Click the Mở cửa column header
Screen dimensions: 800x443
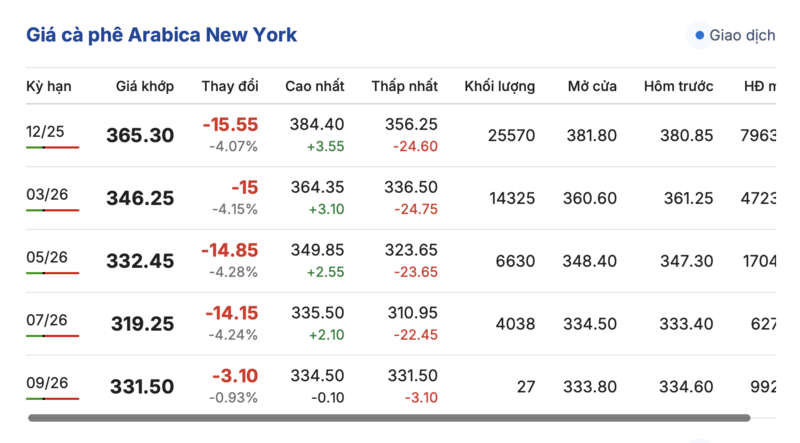point(591,86)
